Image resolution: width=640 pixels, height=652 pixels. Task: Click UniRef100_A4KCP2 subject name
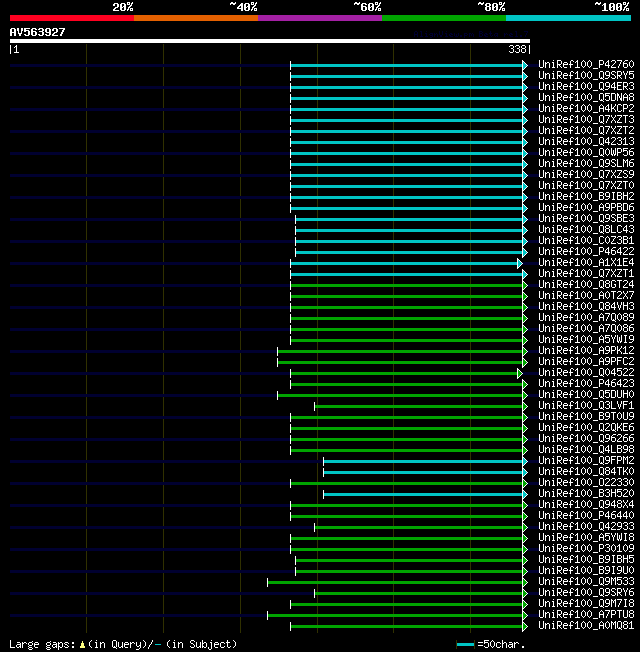[586, 109]
